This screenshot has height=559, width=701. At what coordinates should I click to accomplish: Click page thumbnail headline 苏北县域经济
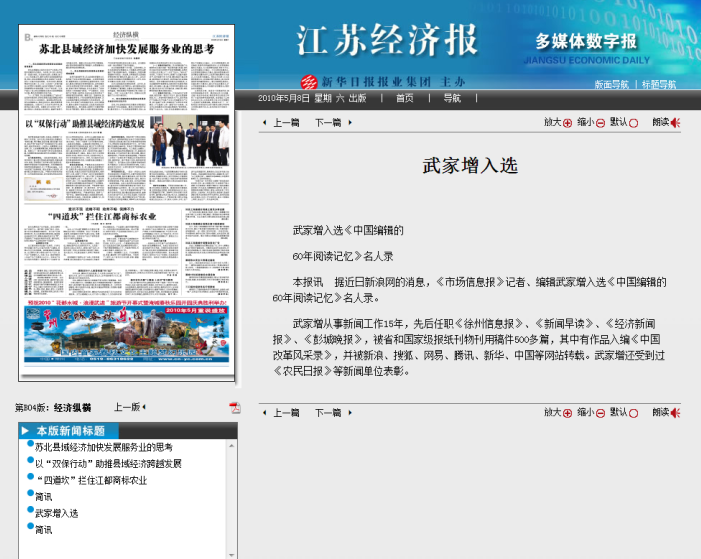click(x=127, y=49)
